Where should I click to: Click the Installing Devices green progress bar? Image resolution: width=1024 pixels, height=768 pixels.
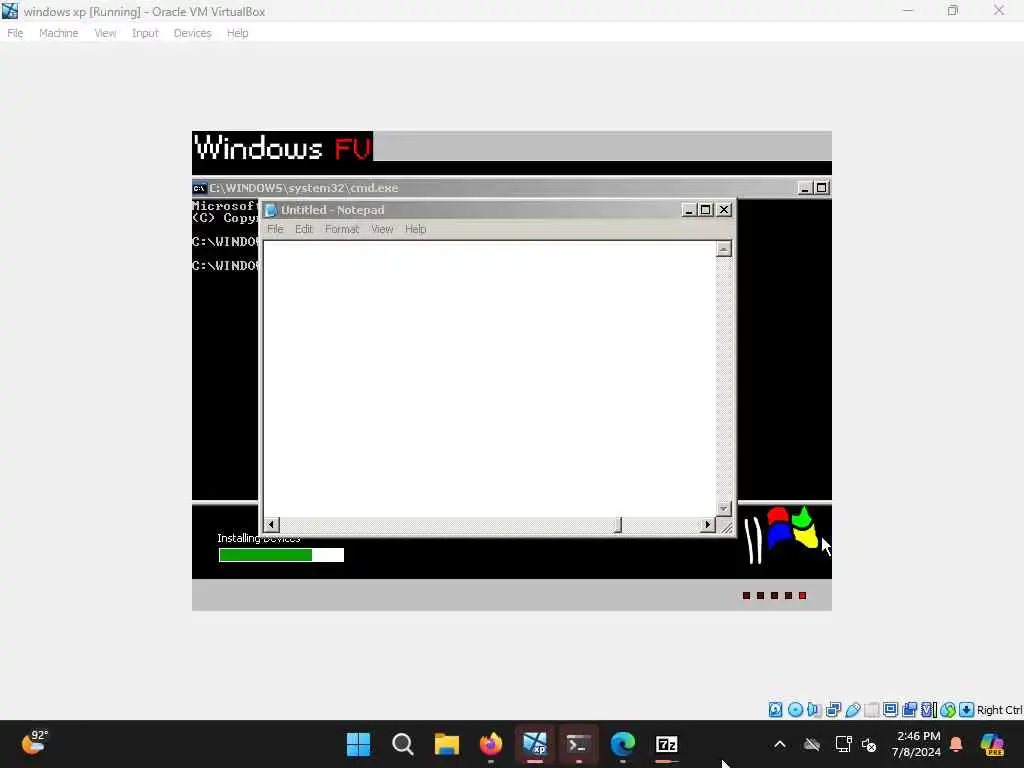pyautogui.click(x=281, y=555)
